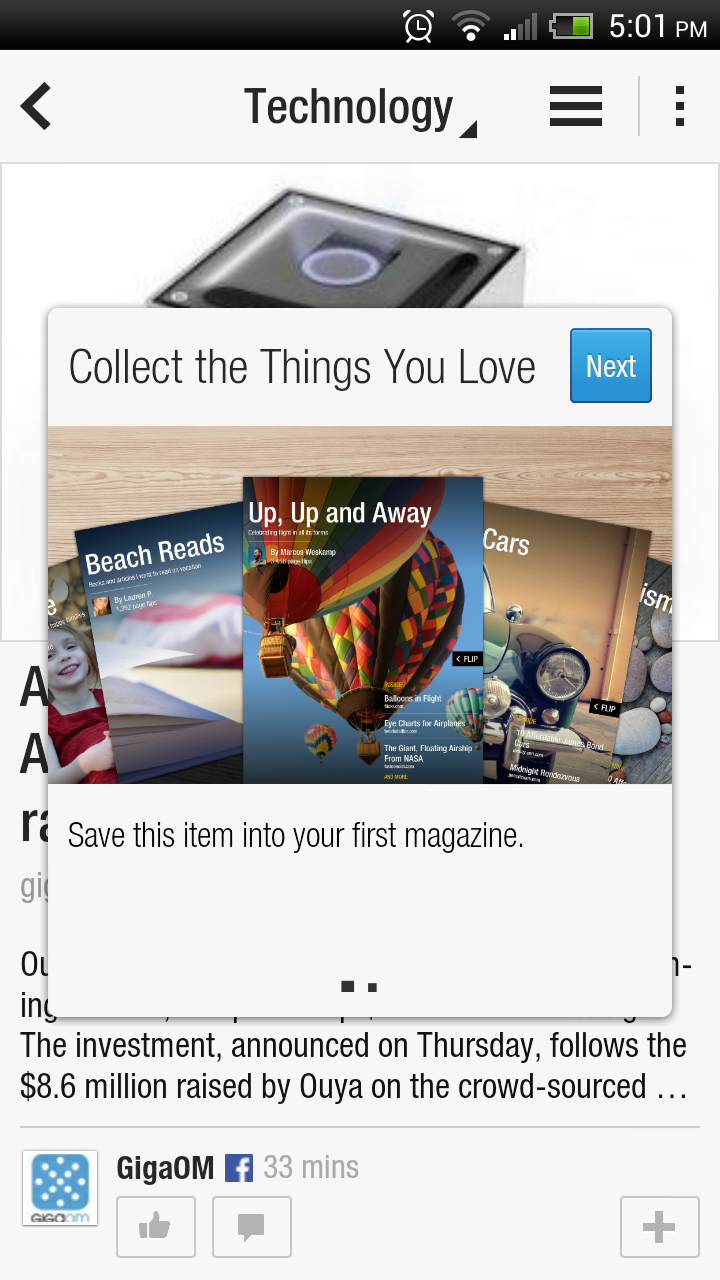Open the GigaOM source logo

[60, 1188]
